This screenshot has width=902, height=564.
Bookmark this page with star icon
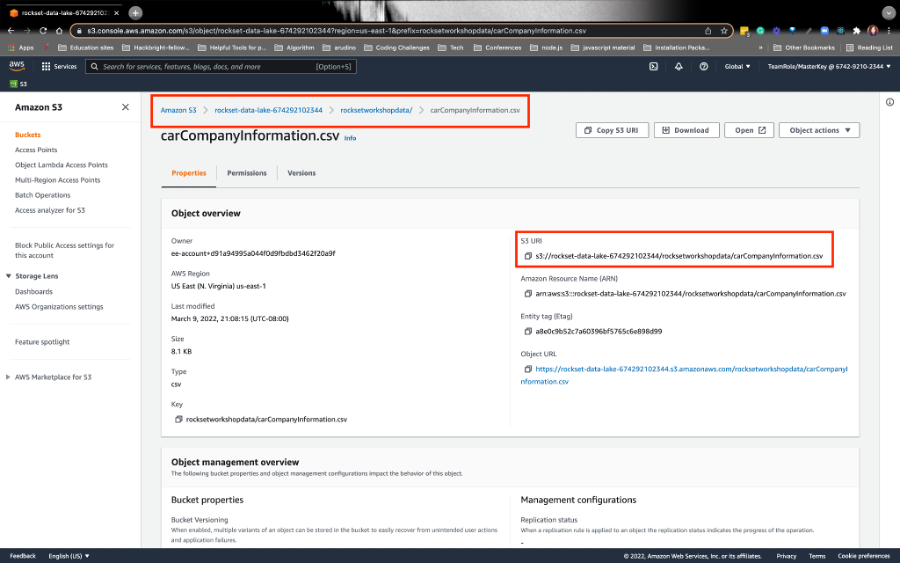pyautogui.click(x=724, y=31)
